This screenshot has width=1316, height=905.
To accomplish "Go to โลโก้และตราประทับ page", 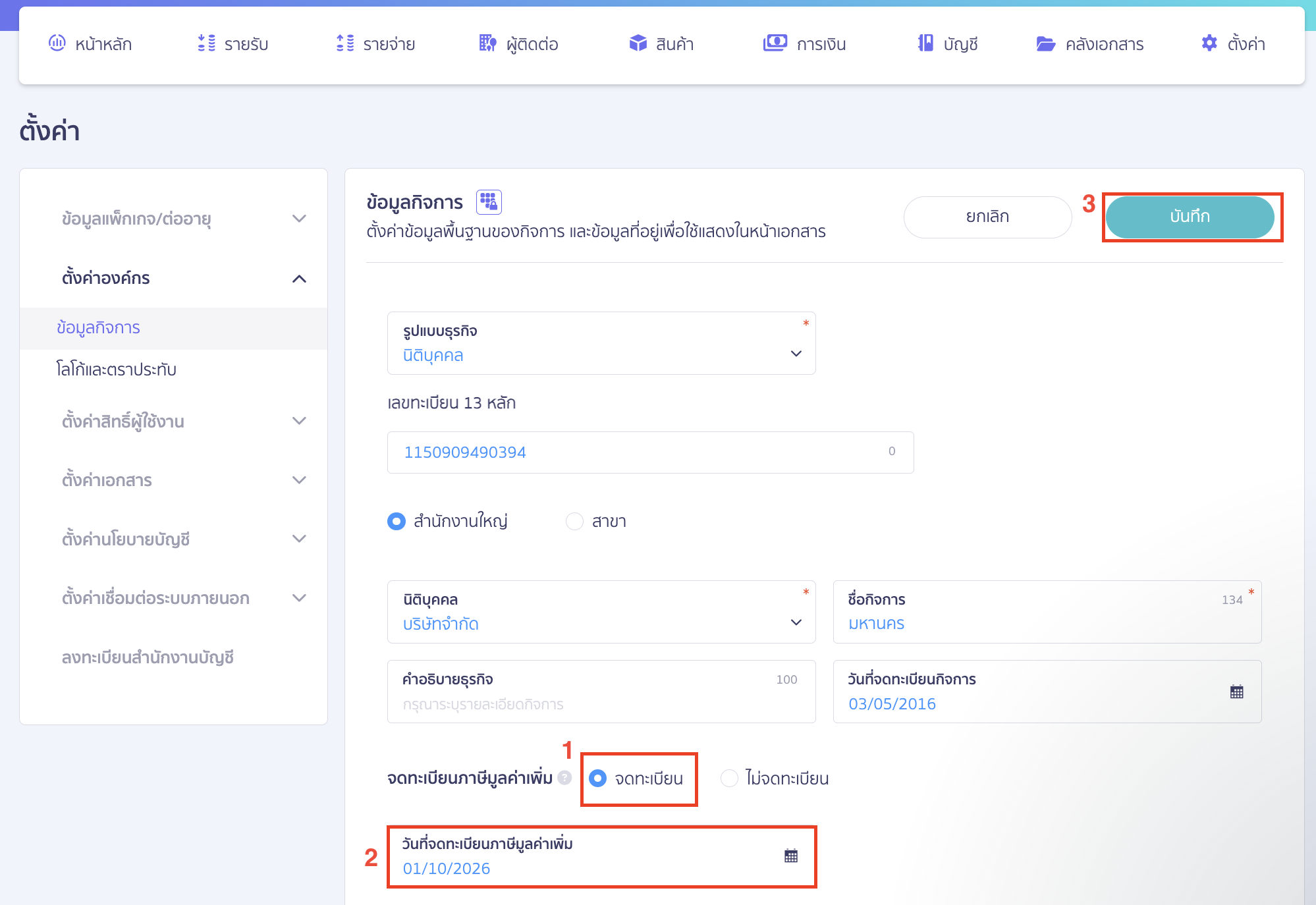I will click(116, 369).
